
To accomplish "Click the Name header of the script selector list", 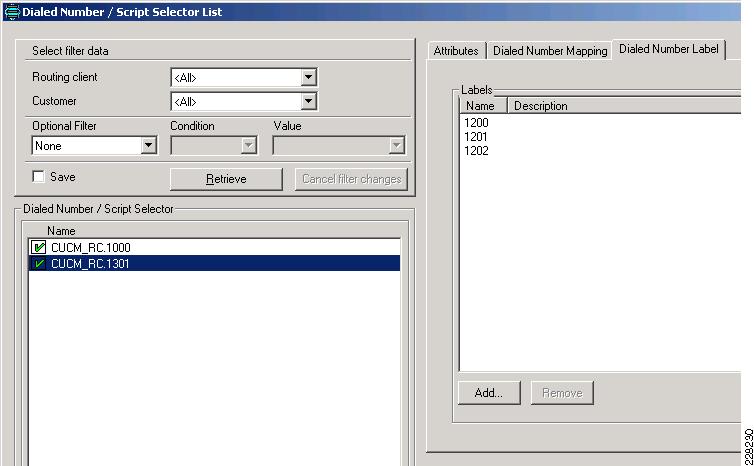I will [x=61, y=231].
